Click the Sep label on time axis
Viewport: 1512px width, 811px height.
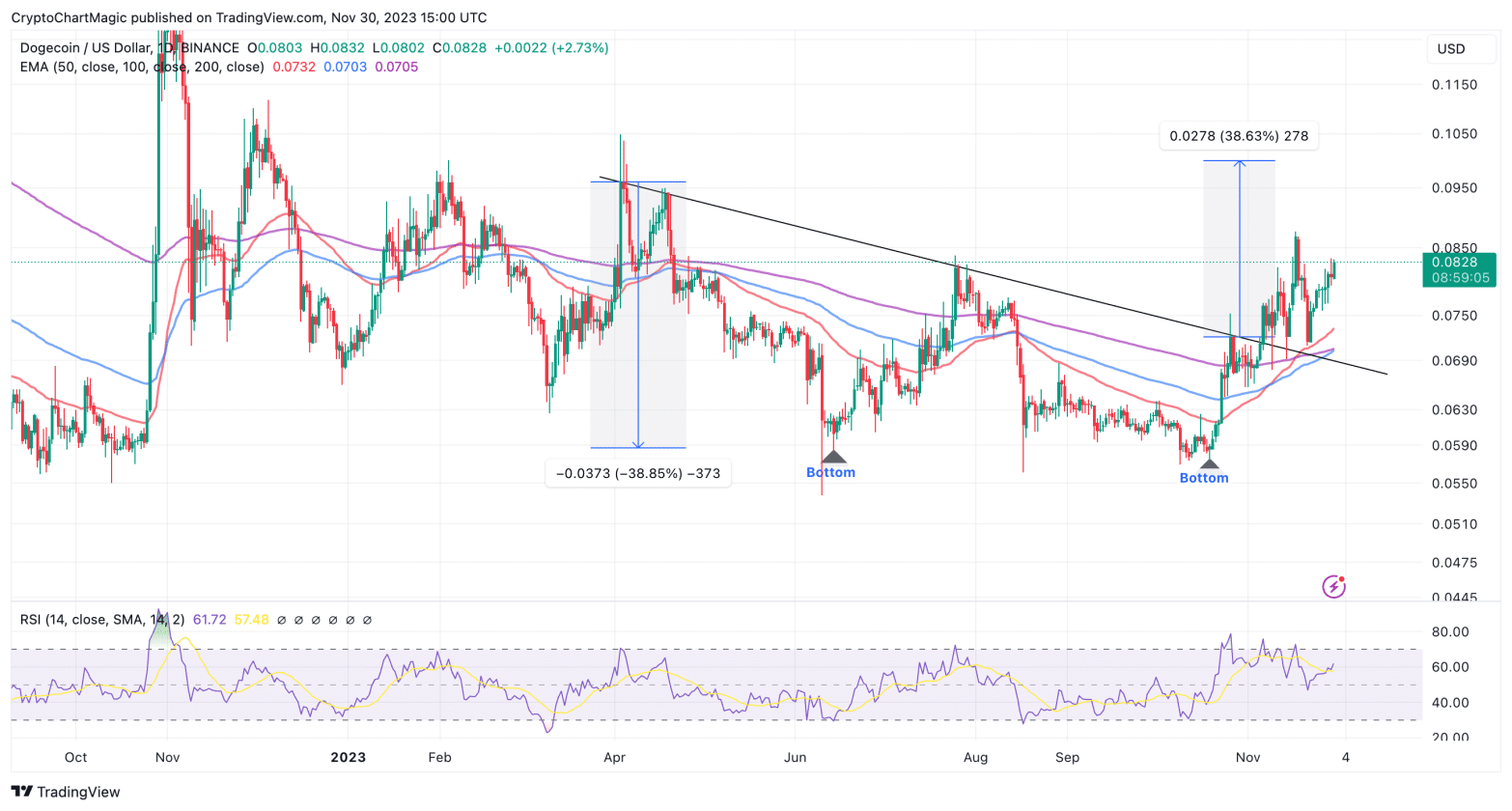1067,757
